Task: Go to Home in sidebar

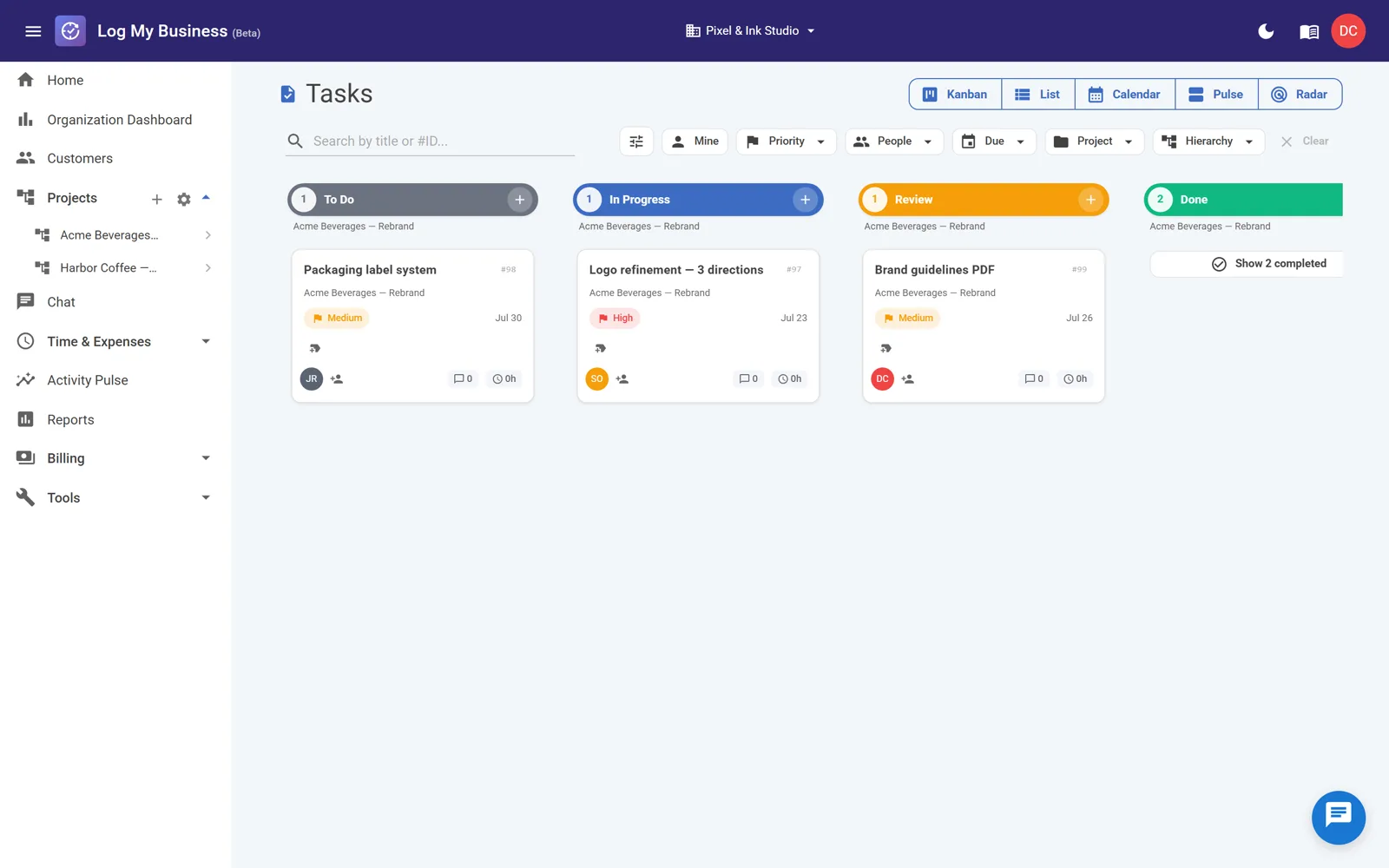Action: tap(65, 80)
